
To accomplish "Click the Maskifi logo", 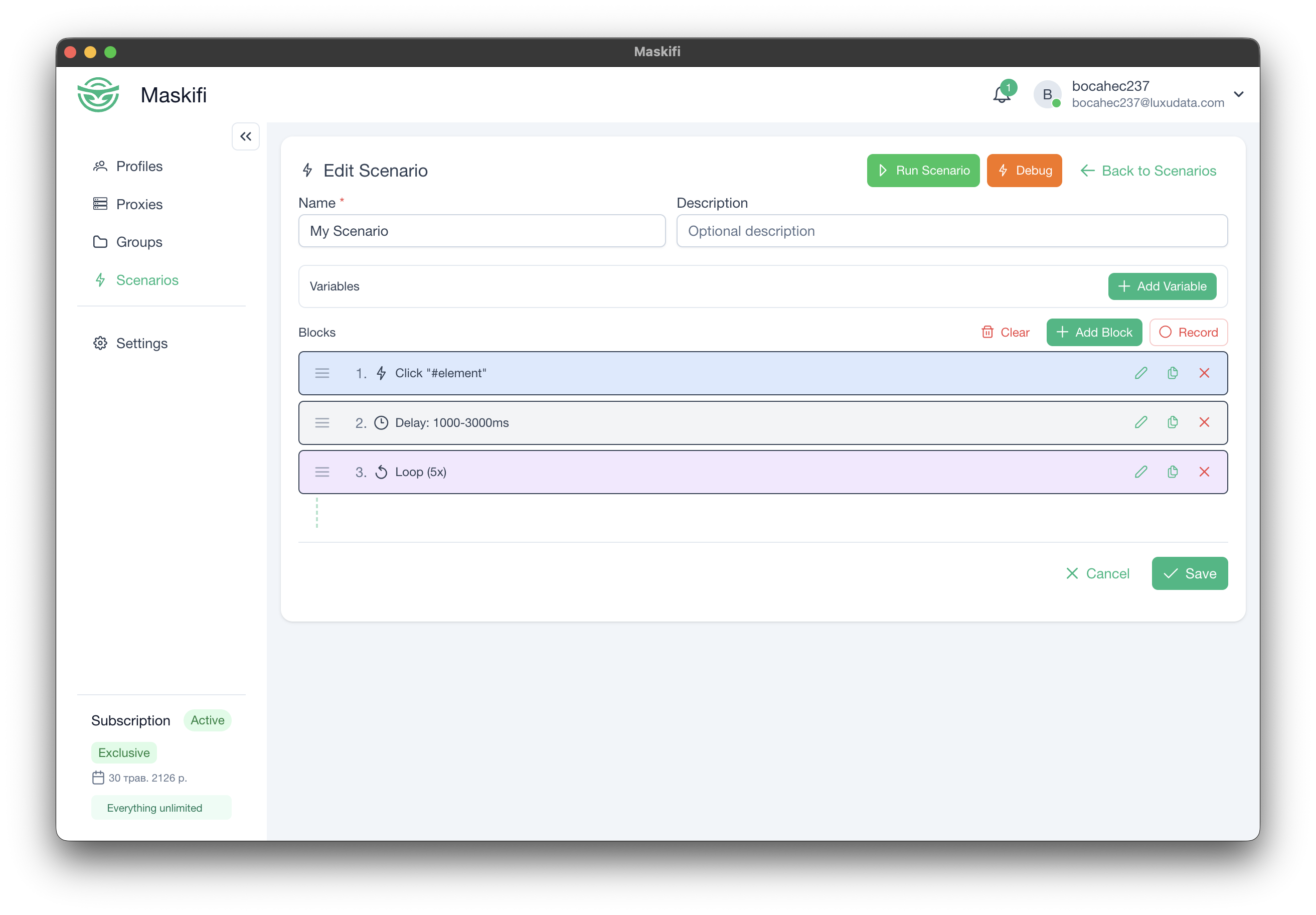I will click(99, 95).
